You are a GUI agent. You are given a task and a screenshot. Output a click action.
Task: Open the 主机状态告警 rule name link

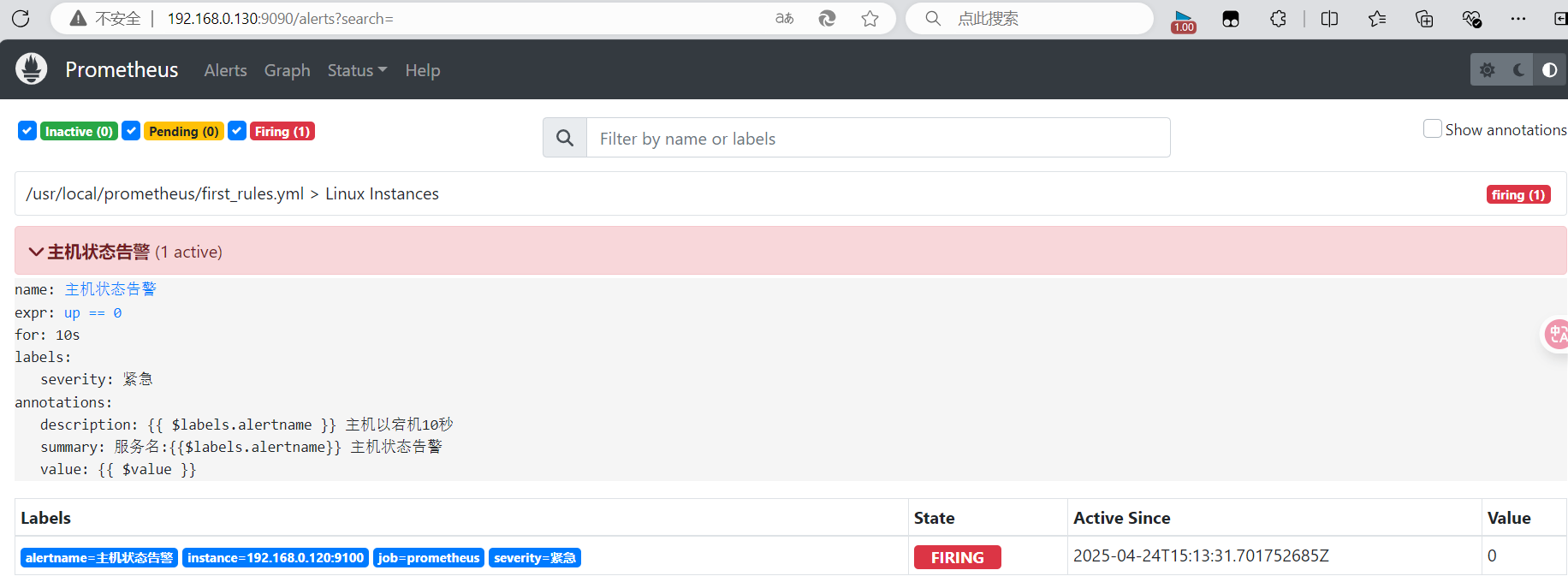click(x=110, y=289)
